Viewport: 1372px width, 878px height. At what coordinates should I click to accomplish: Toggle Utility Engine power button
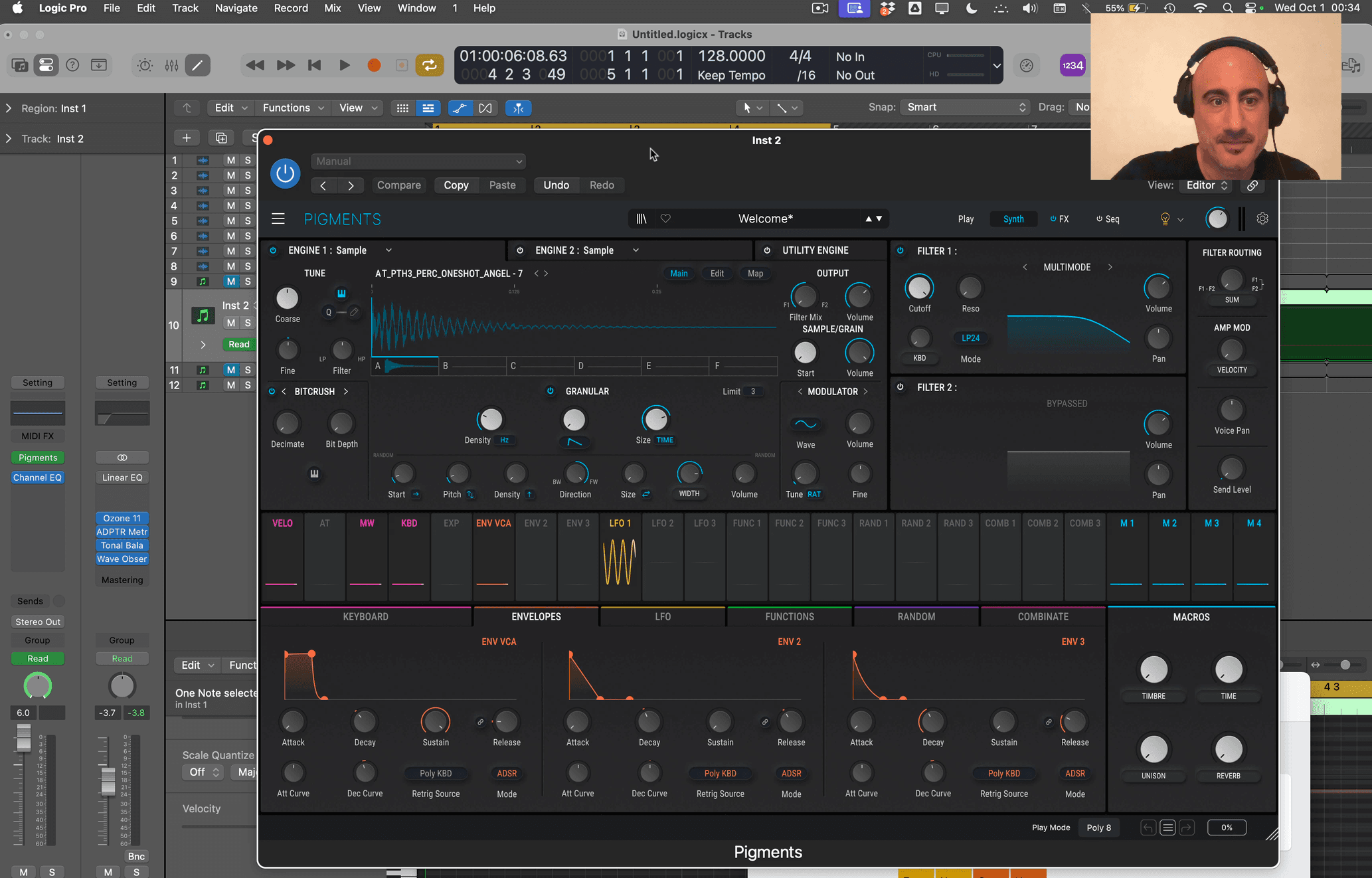[x=767, y=250]
